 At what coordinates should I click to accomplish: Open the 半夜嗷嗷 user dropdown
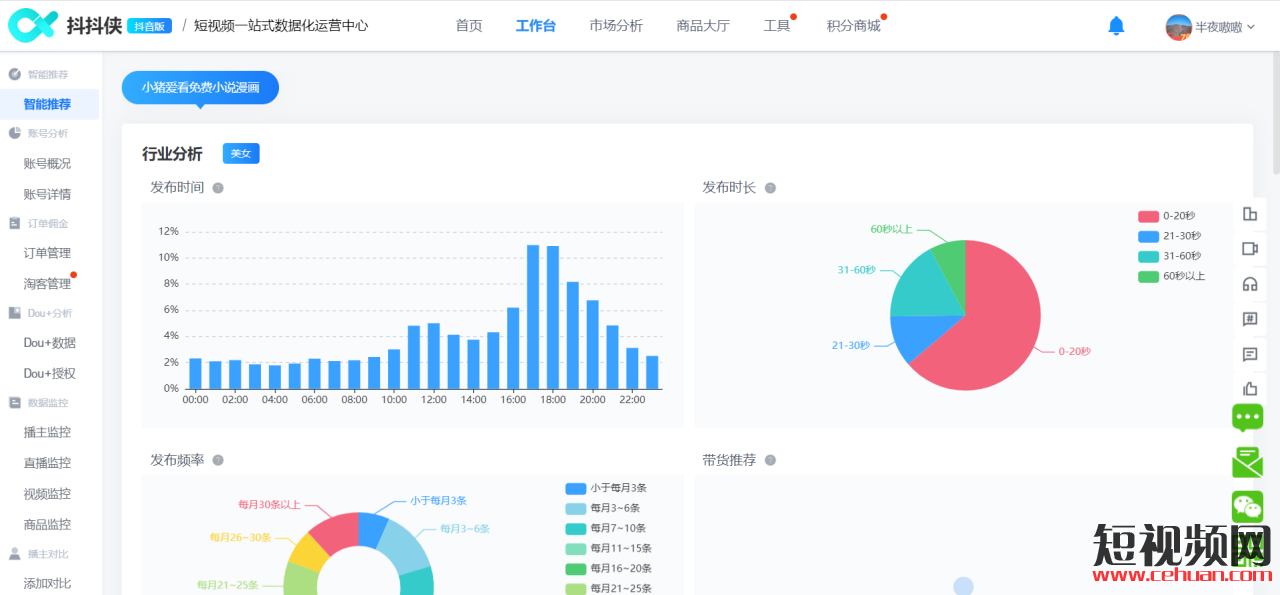point(1210,27)
